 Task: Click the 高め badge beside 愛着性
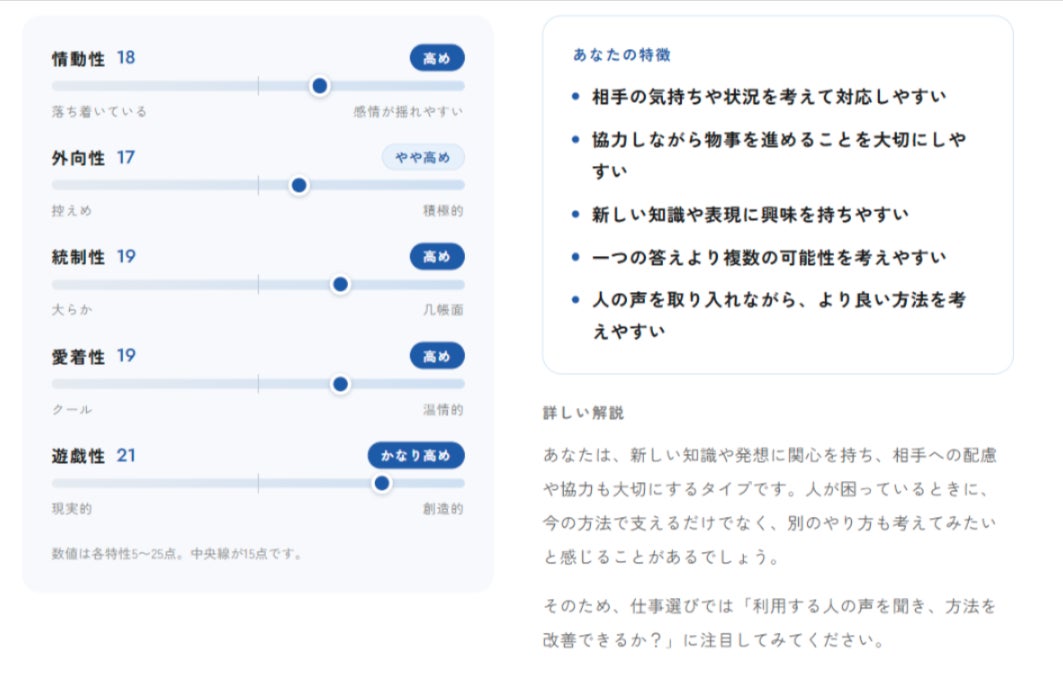[x=437, y=356]
